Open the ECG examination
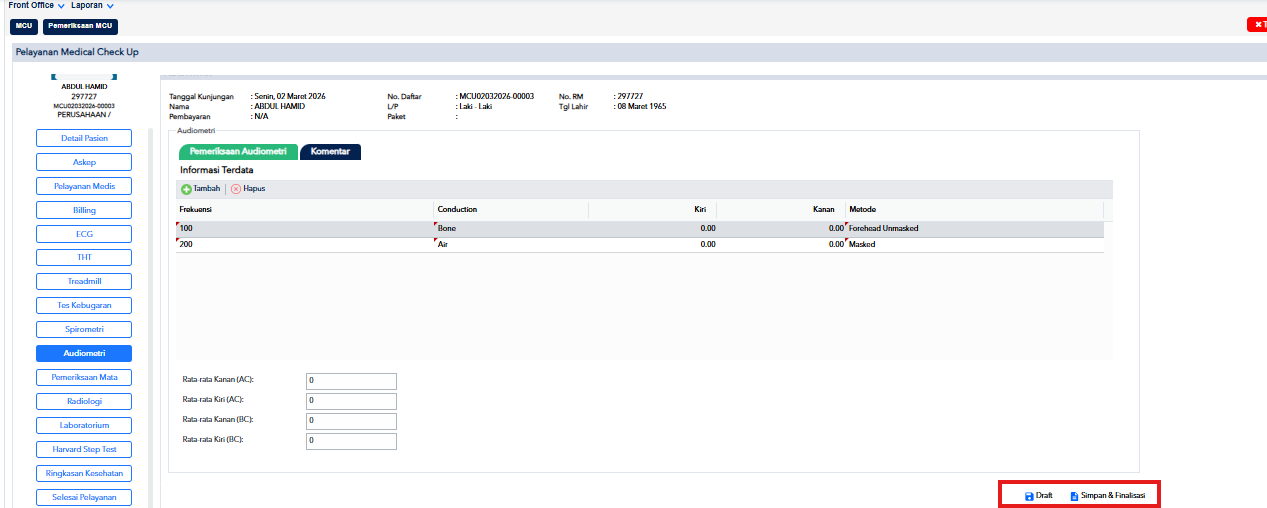1267x508 pixels. (x=84, y=234)
